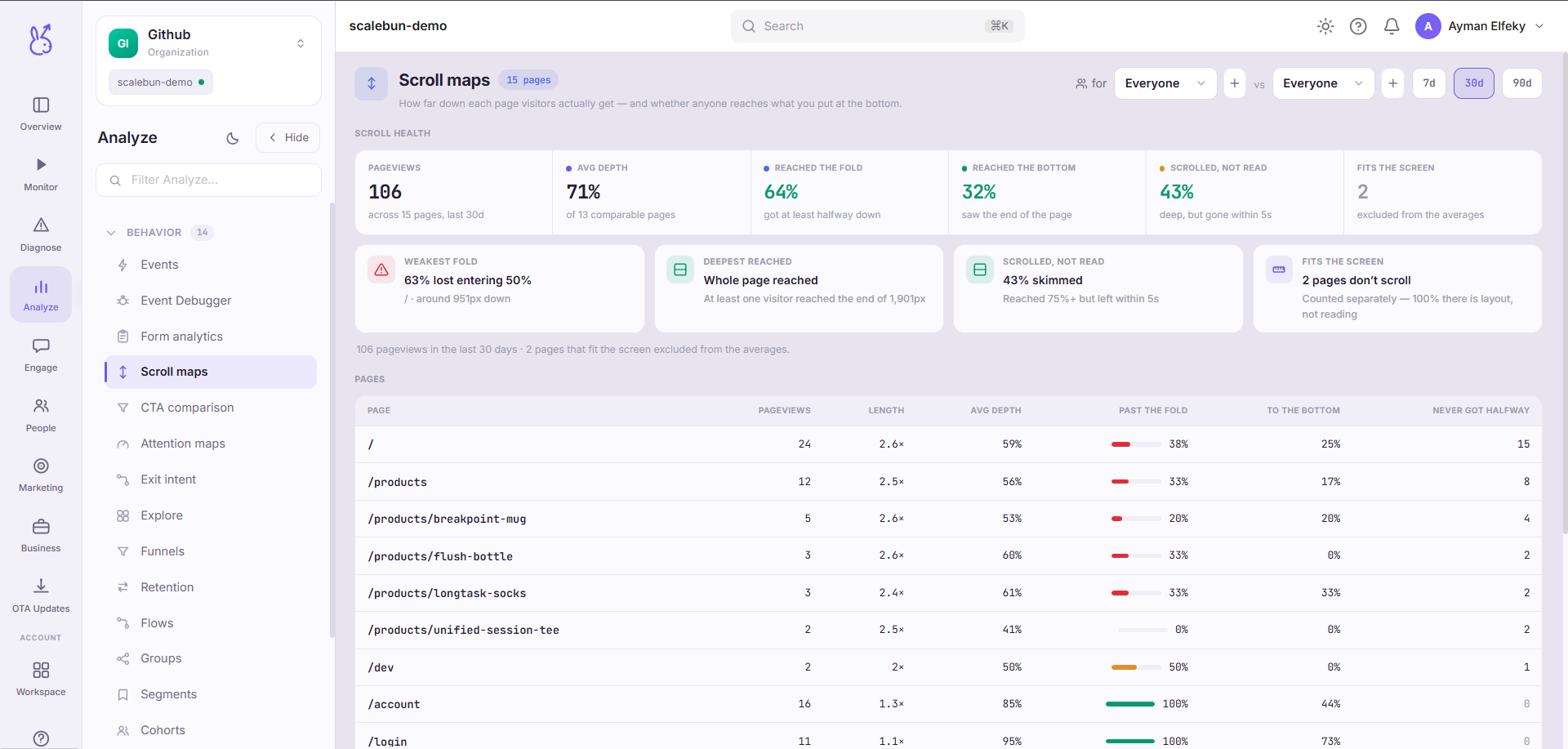This screenshot has width=1568, height=749.
Task: Select the 30d time range
Action: coord(1474,83)
